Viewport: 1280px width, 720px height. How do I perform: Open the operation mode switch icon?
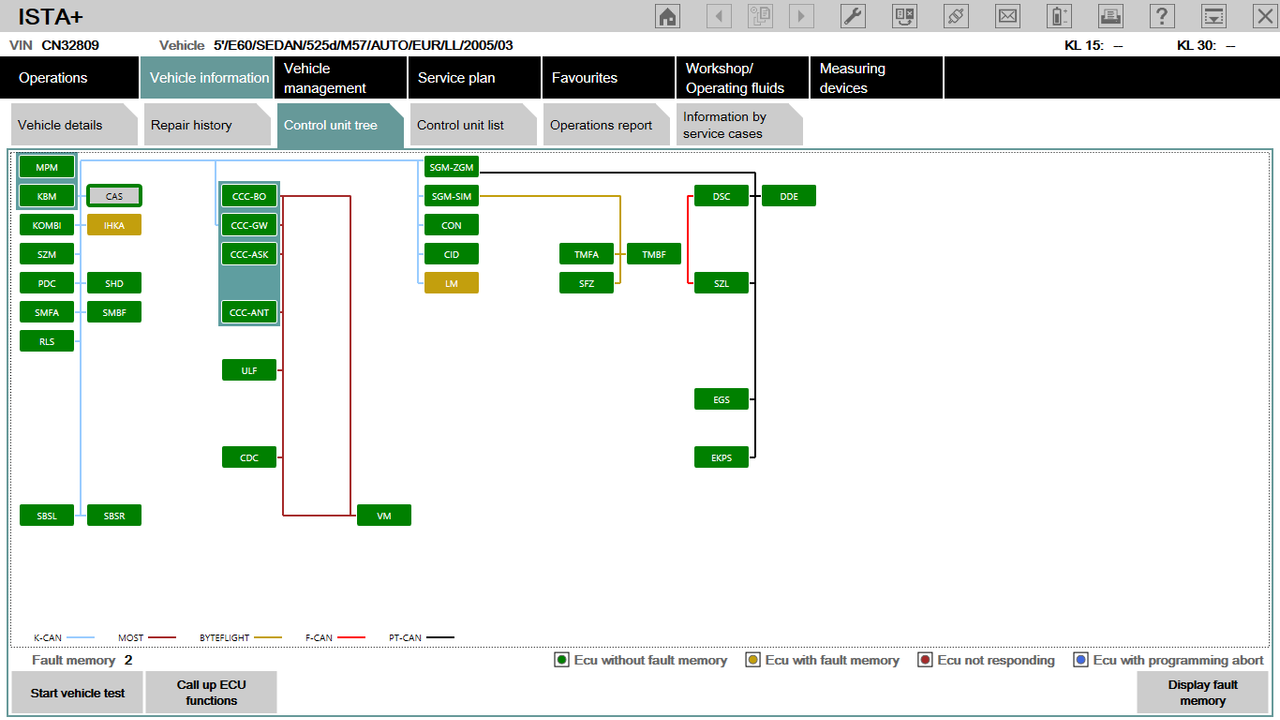tap(905, 15)
